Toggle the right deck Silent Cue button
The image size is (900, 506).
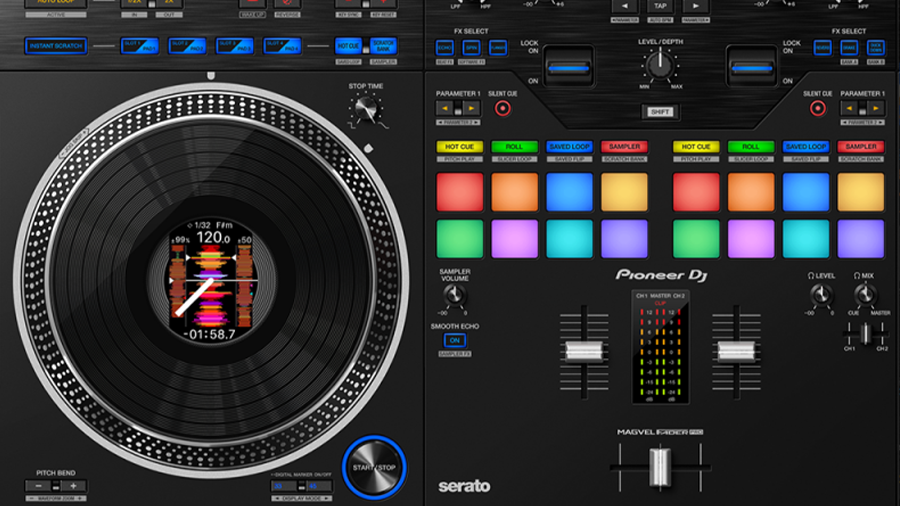[818, 108]
